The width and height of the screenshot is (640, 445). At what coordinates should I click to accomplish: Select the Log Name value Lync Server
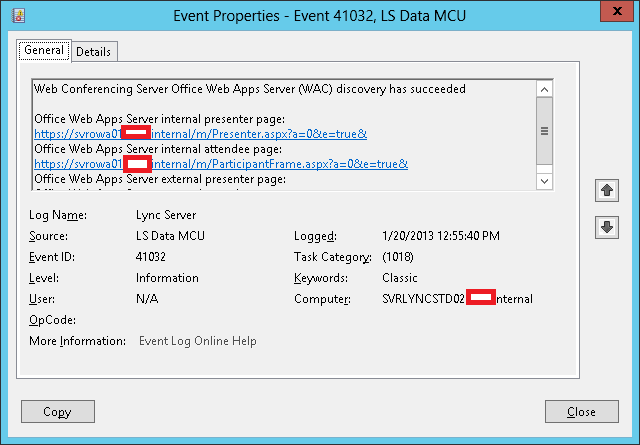167,215
